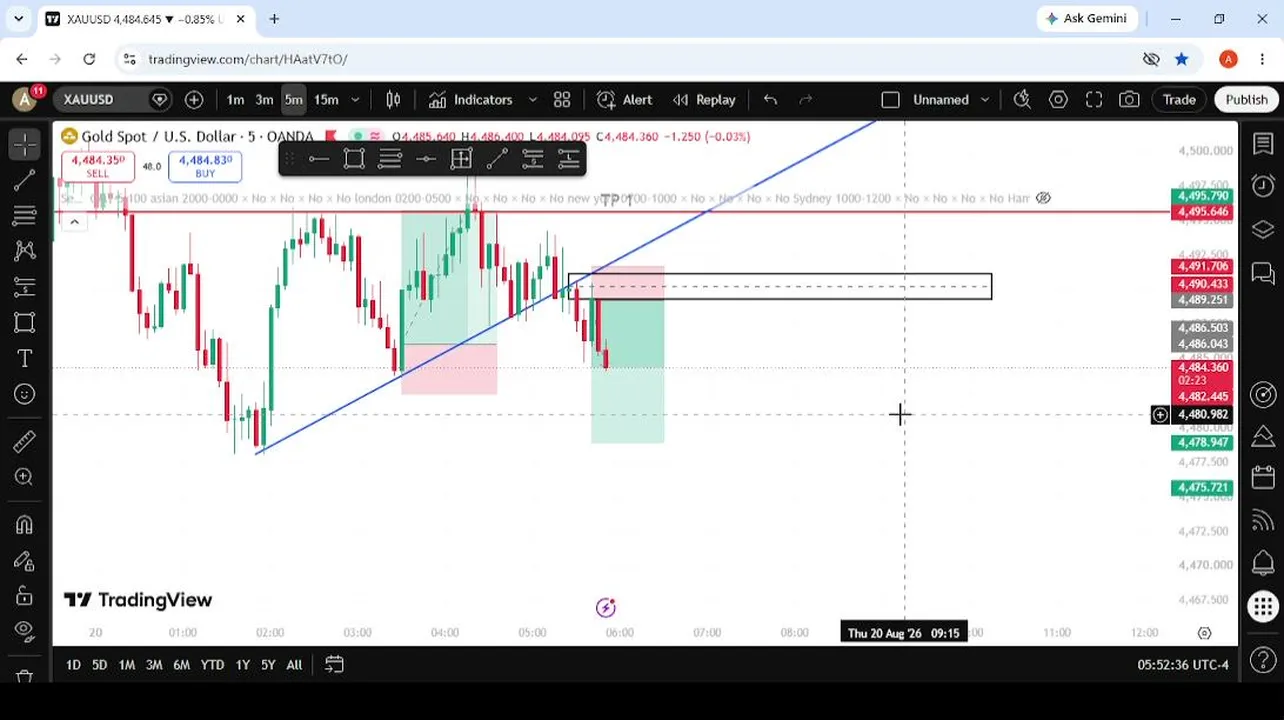Open the Indicators dialog

coord(470,99)
